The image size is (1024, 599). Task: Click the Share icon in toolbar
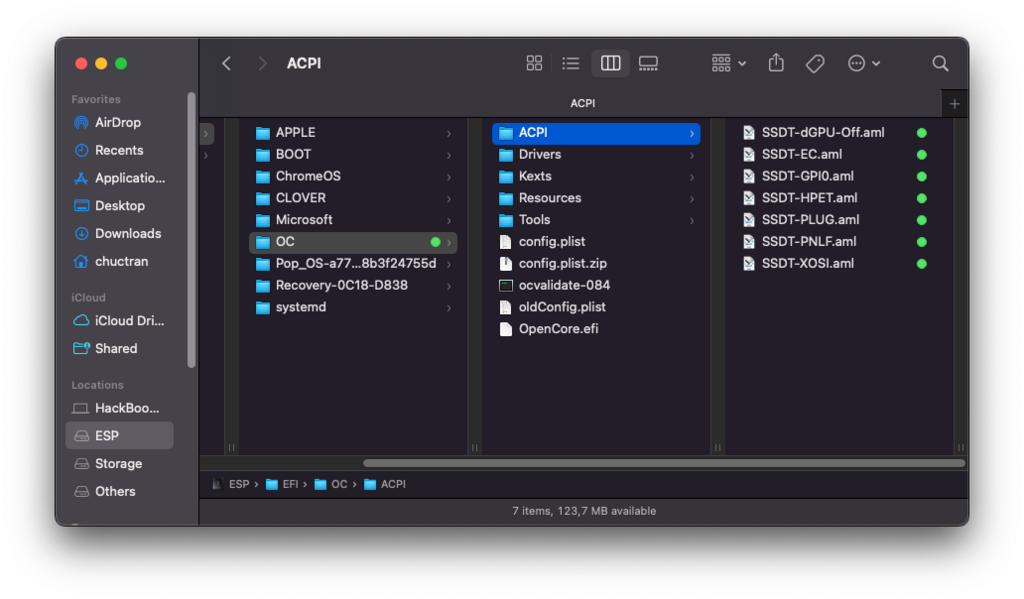click(x=776, y=63)
